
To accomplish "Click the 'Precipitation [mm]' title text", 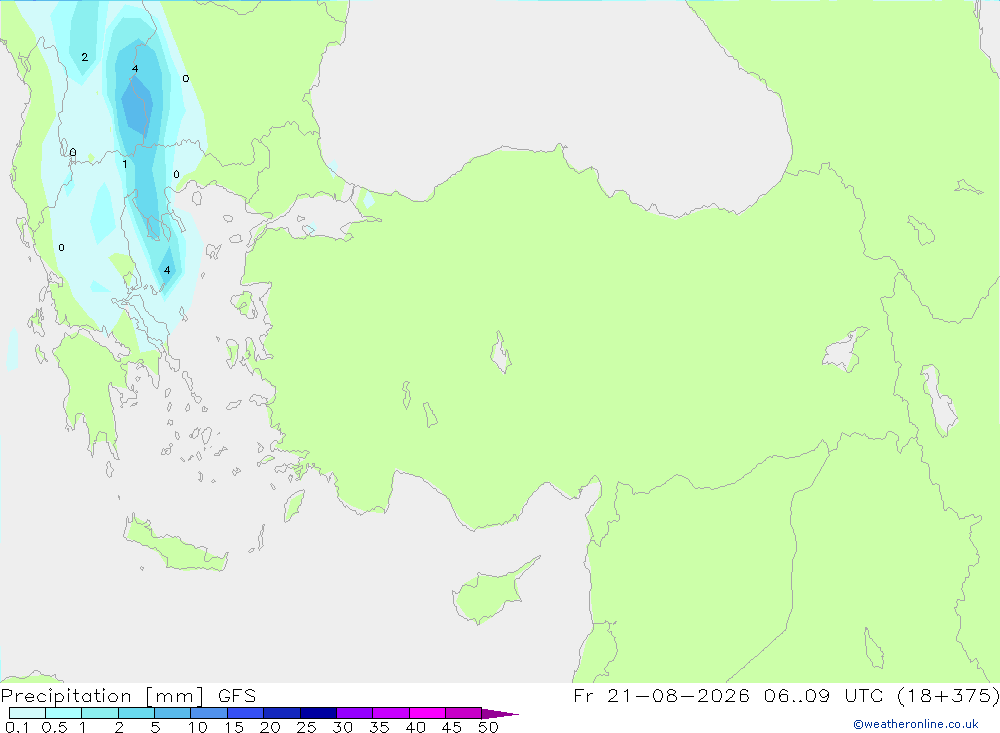I will 102,696.
